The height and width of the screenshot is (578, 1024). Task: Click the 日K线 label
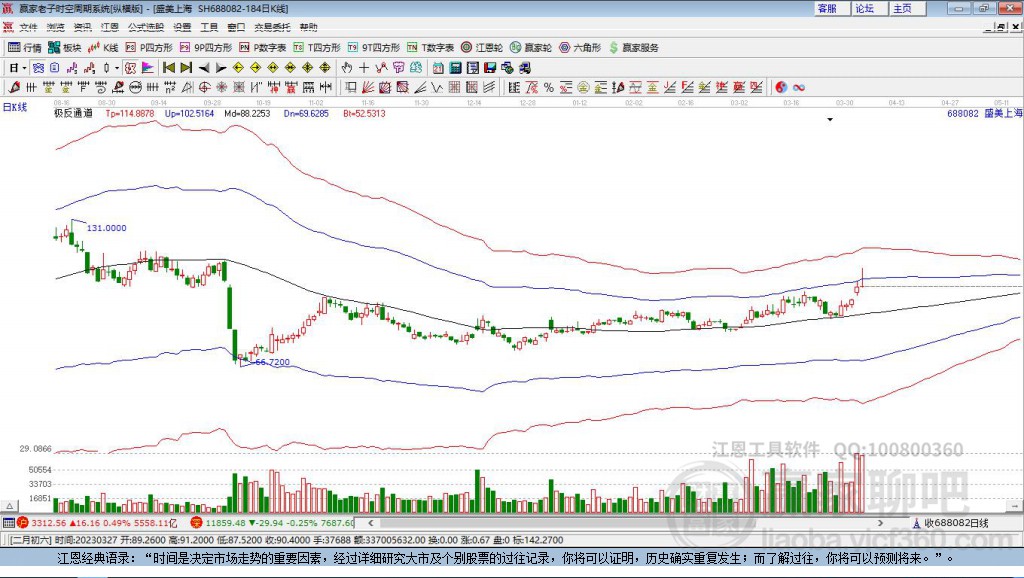[x=14, y=108]
